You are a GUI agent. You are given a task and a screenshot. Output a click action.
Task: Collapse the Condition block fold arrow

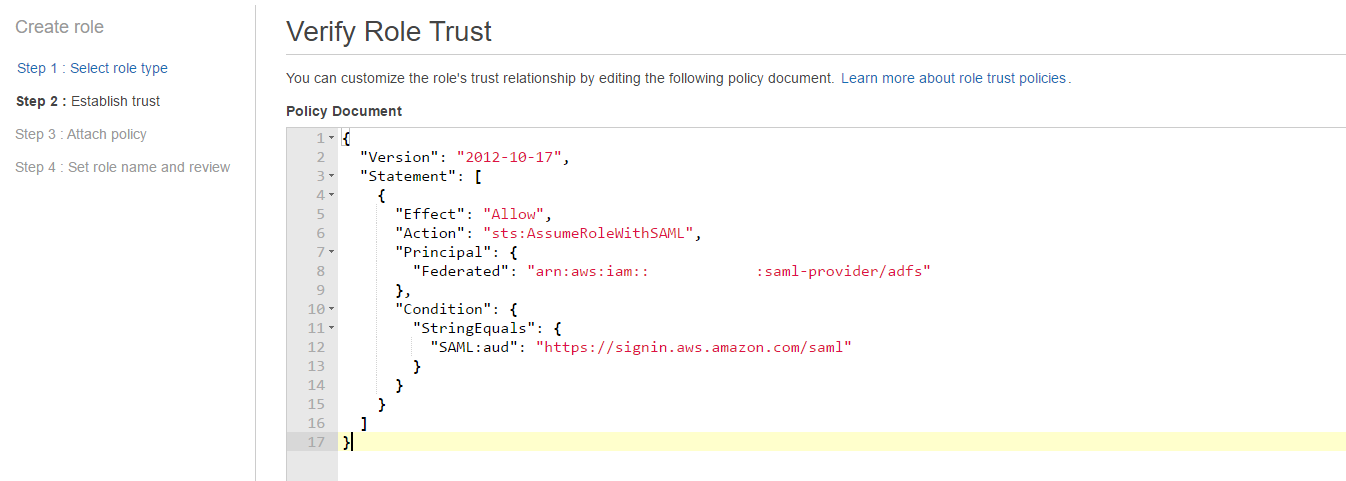point(331,309)
